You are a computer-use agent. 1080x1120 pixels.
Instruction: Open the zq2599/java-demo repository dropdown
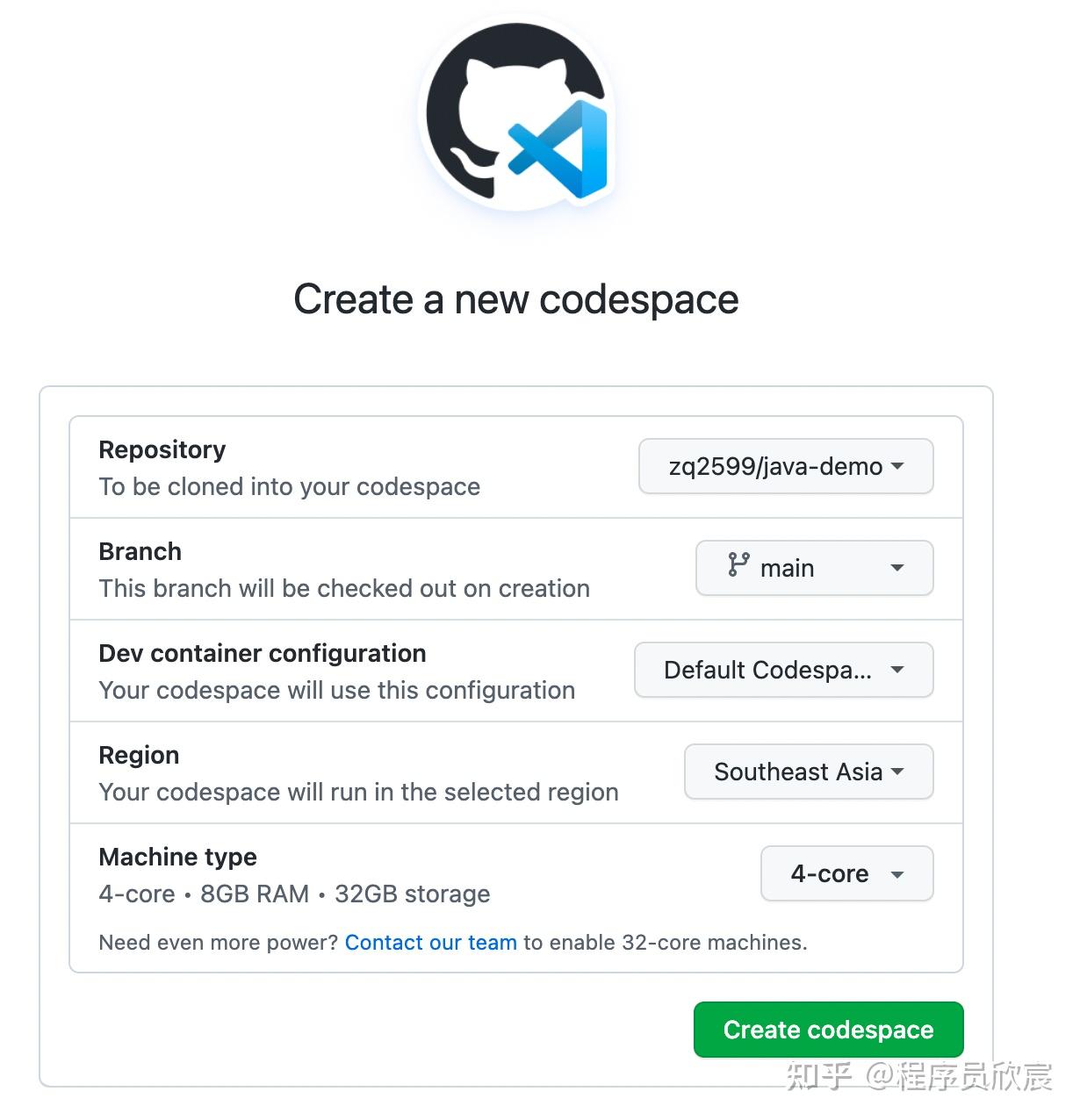tap(785, 466)
